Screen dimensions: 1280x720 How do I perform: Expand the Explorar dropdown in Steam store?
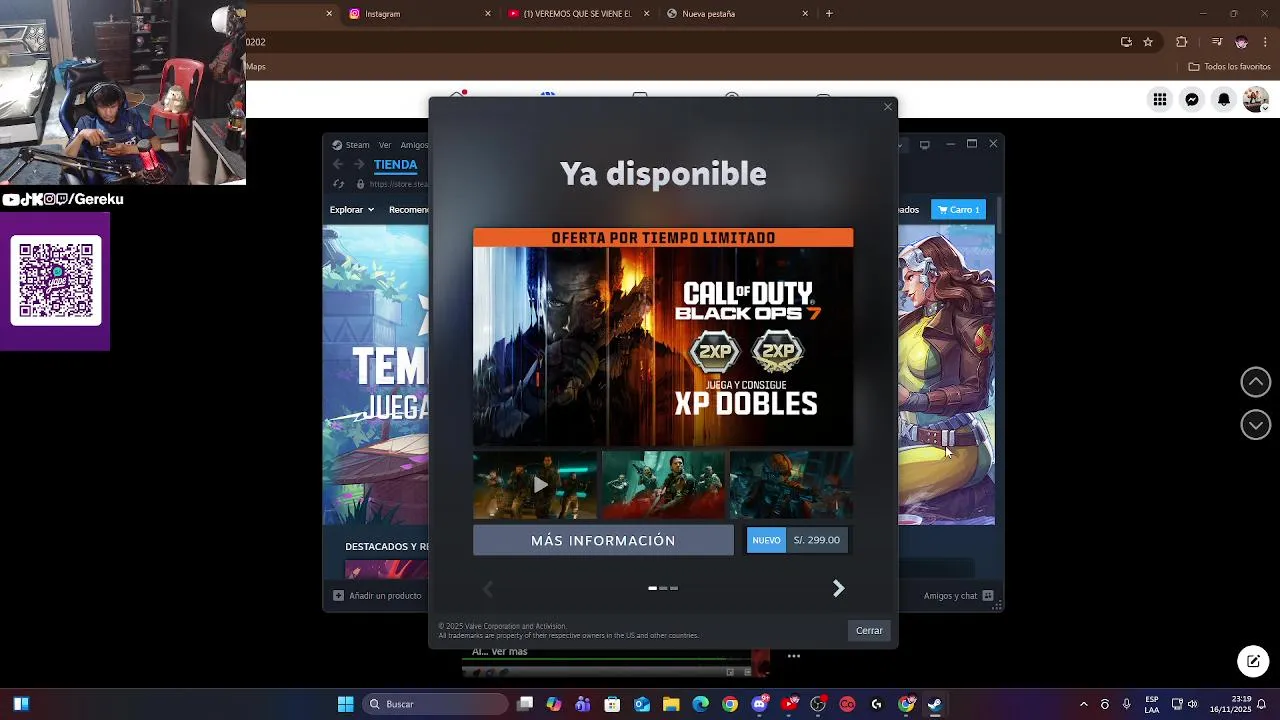[352, 210]
